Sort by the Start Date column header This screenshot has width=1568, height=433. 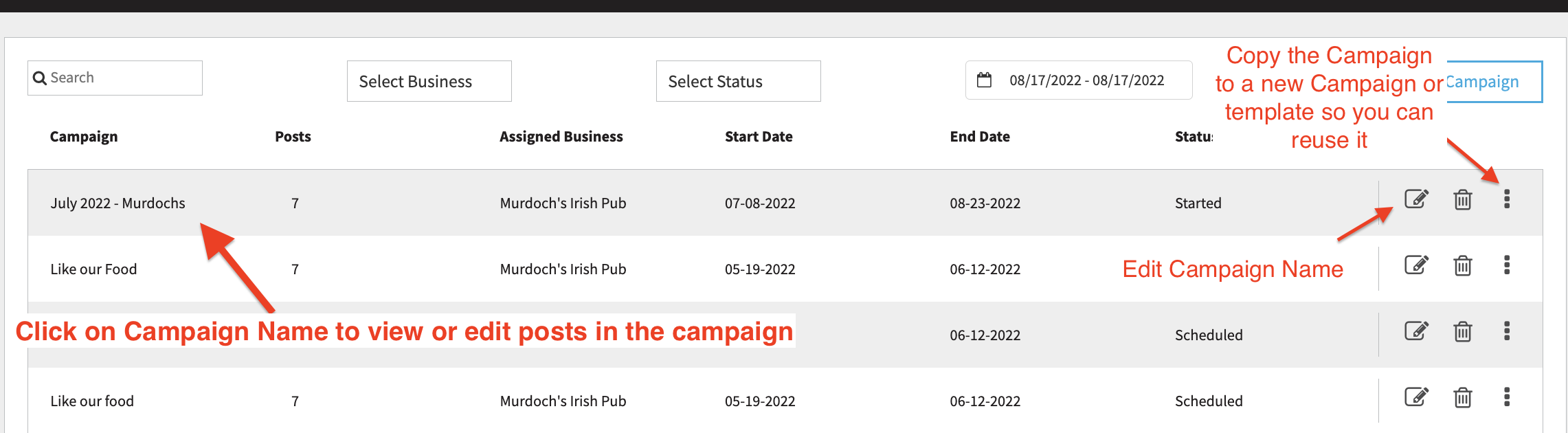point(759,137)
